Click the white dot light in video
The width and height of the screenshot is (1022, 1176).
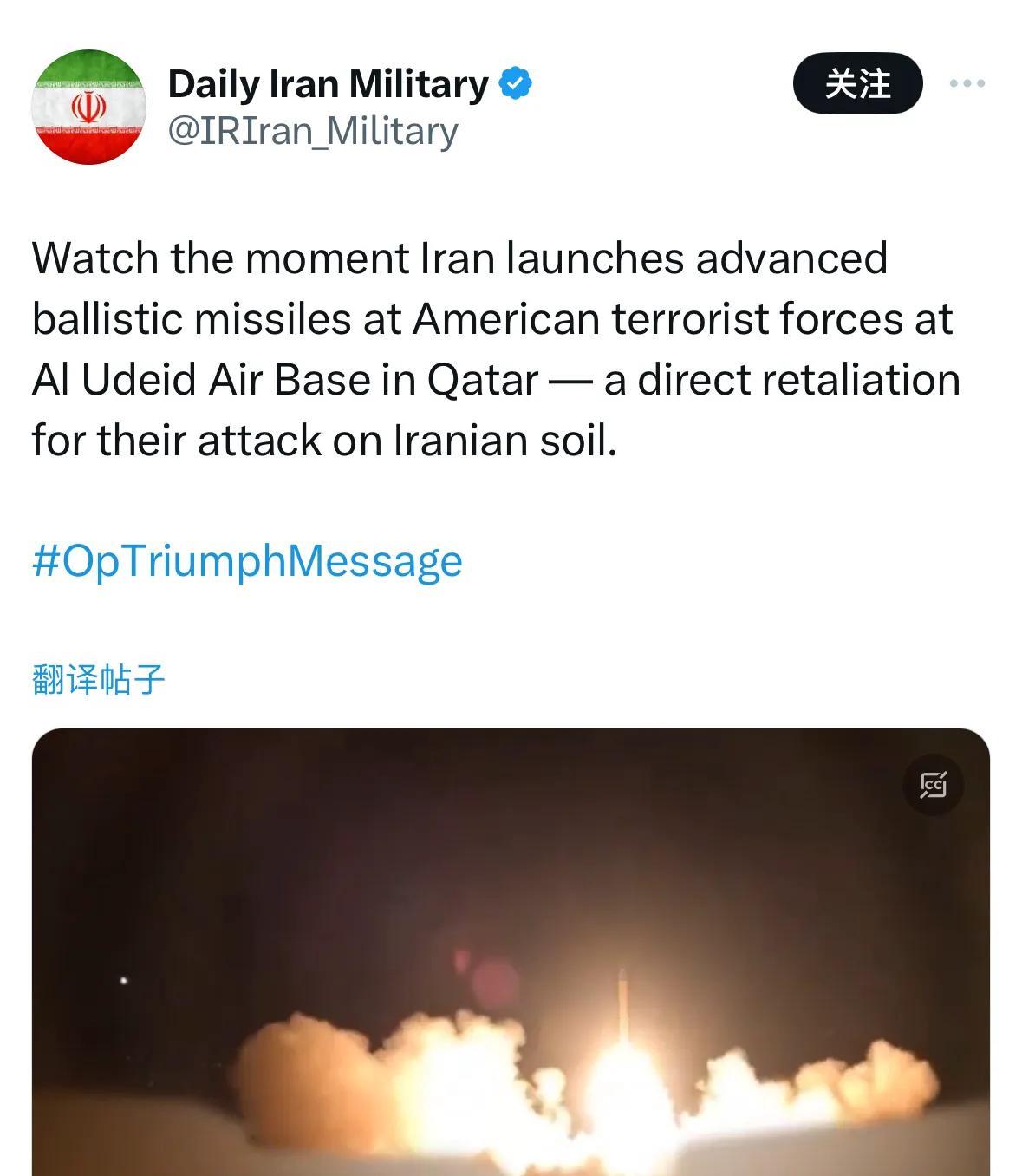124,981
